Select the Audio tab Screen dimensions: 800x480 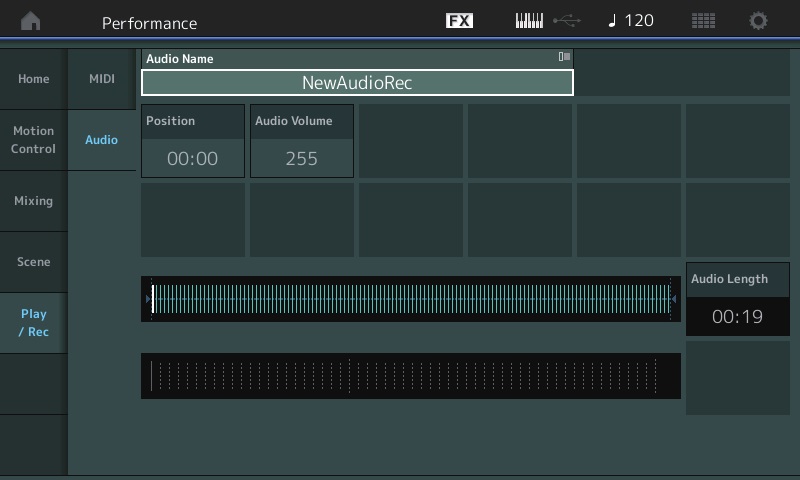pyautogui.click(x=102, y=140)
